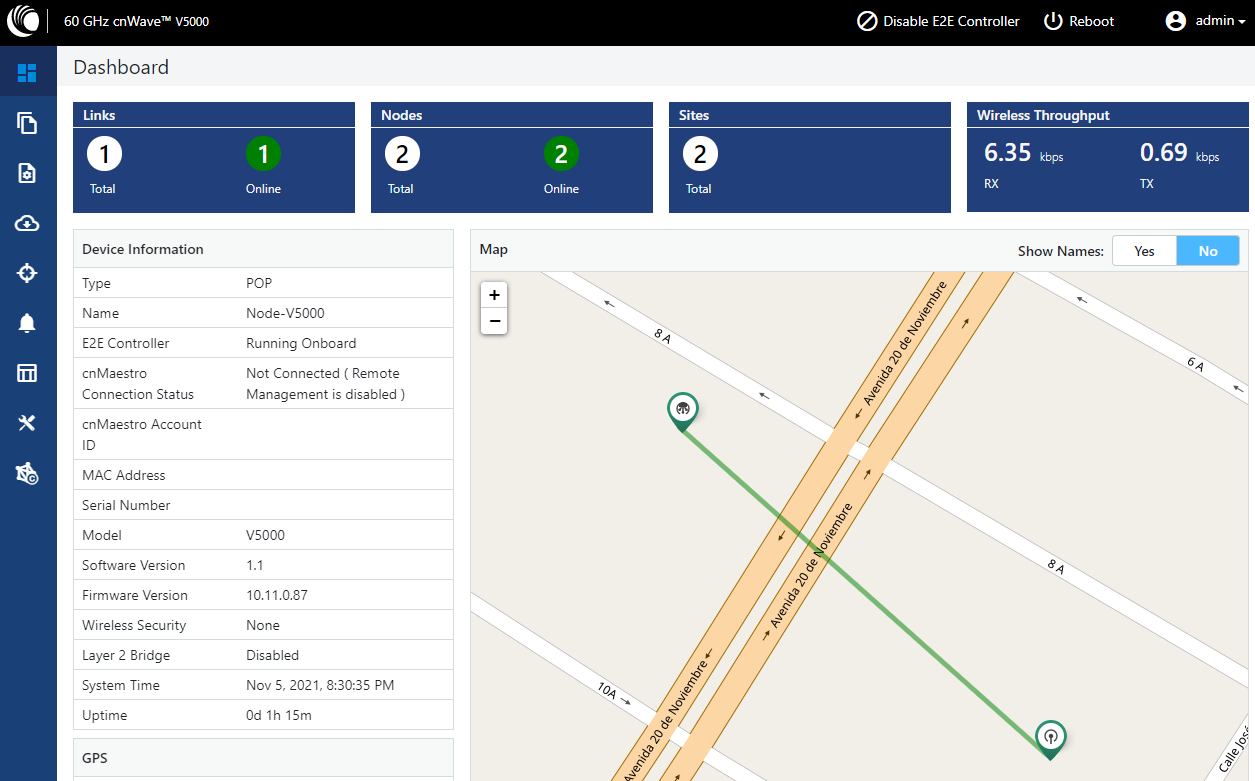Set Show Names to Yes
1255x781 pixels.
point(1144,251)
